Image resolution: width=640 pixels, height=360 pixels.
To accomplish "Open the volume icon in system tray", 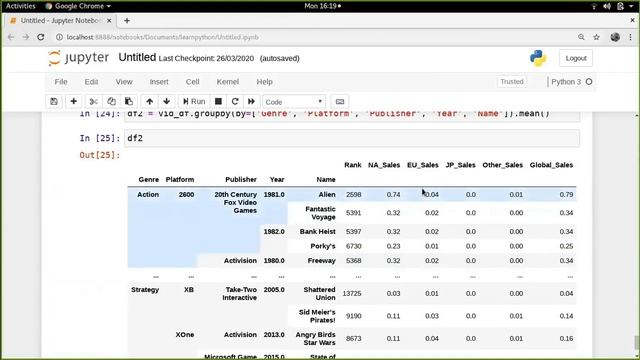I will [x=607, y=6].
